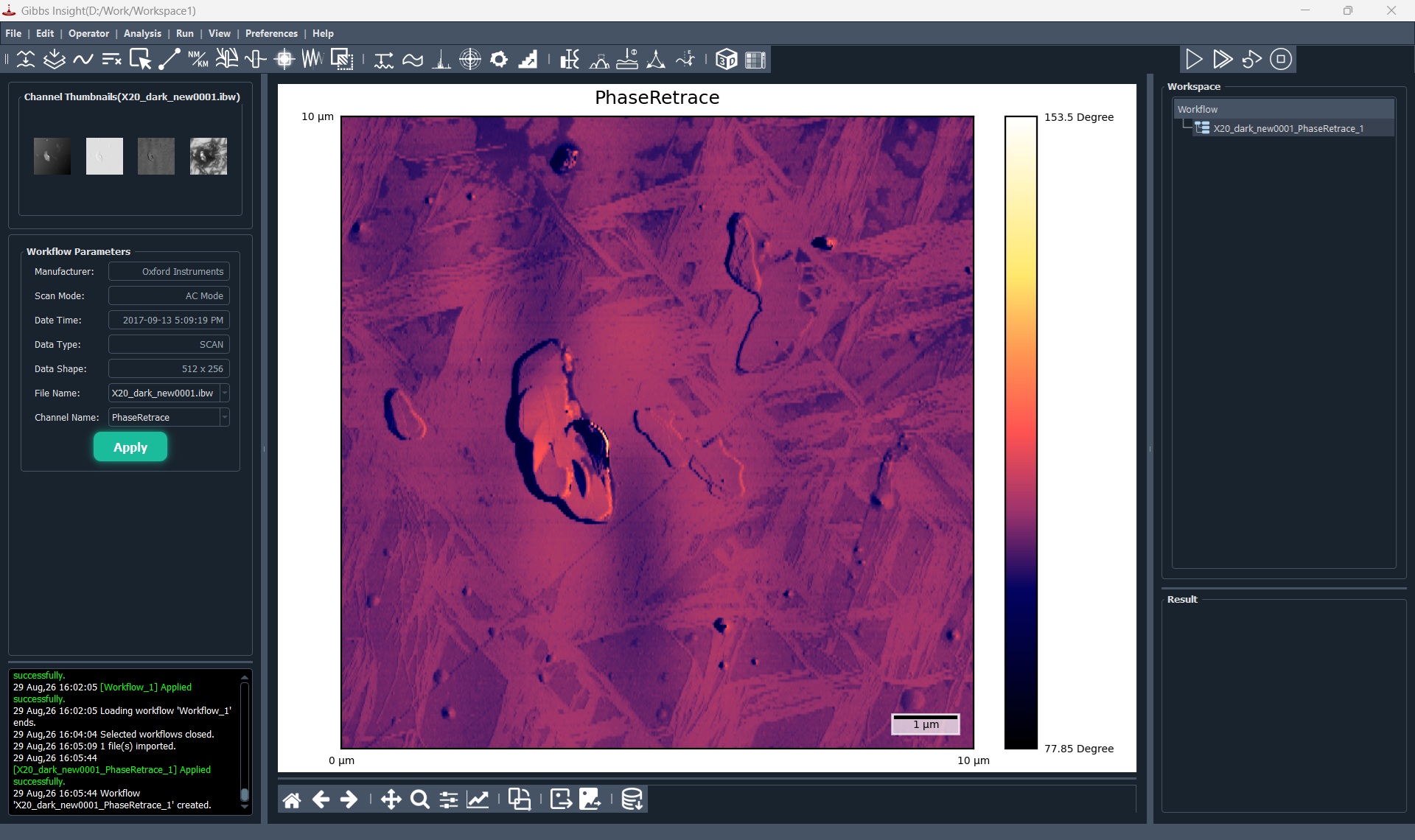
Task: Click the Manufacturer field Oxford Instruments
Action: pyautogui.click(x=169, y=271)
